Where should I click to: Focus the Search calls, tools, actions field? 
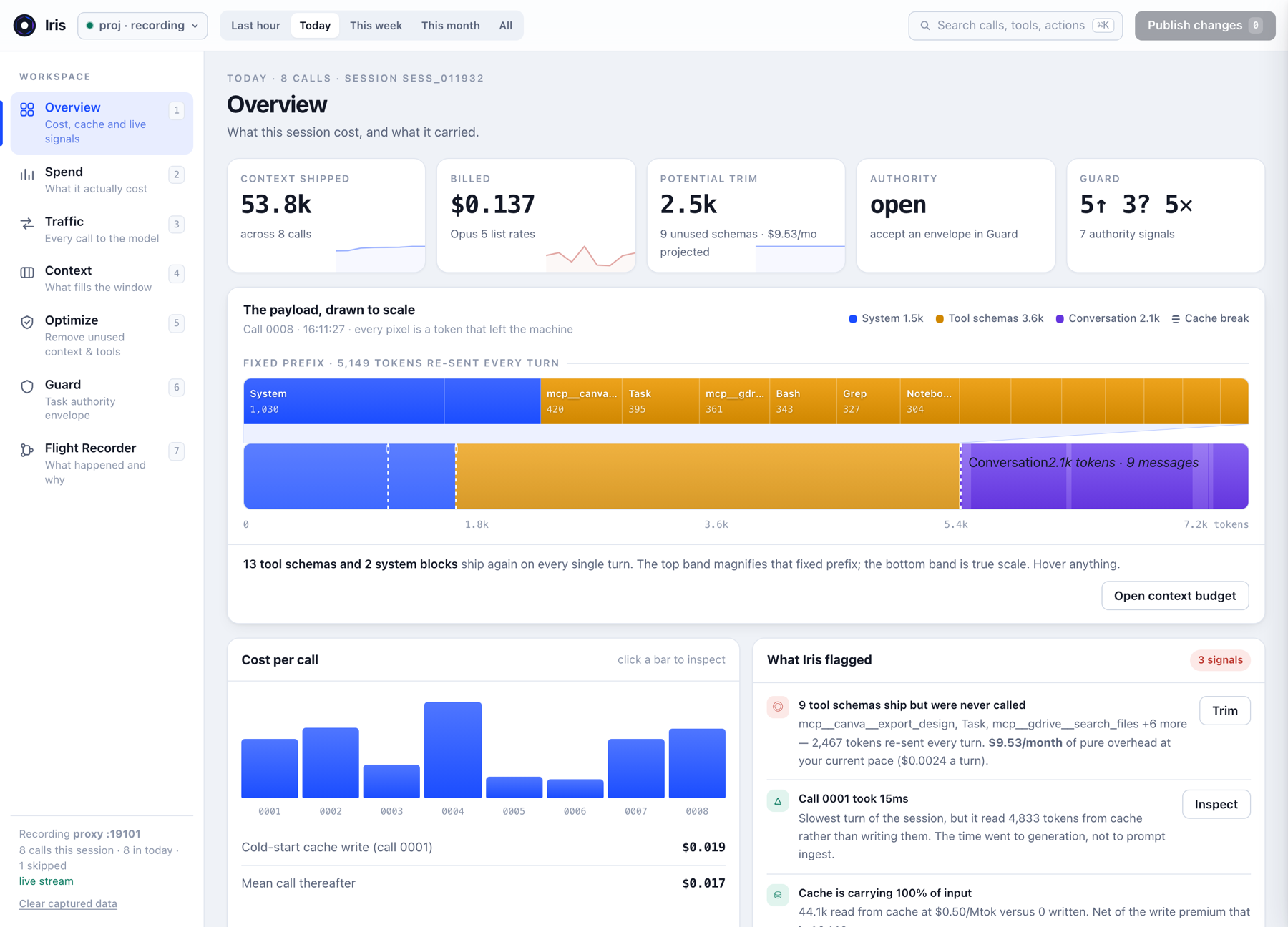pyautogui.click(x=1015, y=26)
